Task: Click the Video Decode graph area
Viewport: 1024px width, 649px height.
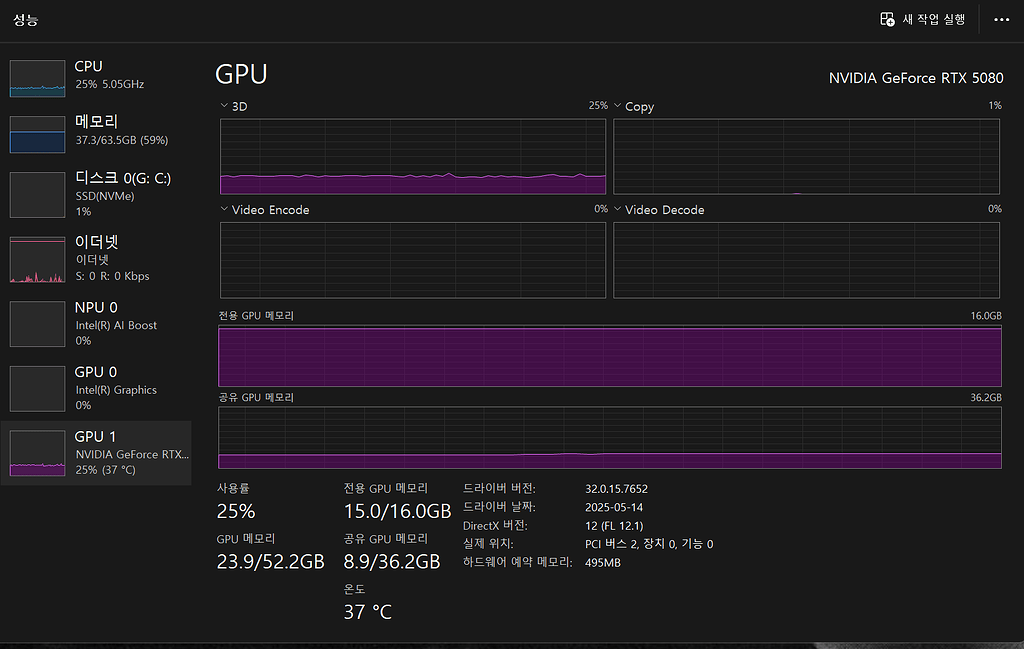Action: (x=806, y=260)
